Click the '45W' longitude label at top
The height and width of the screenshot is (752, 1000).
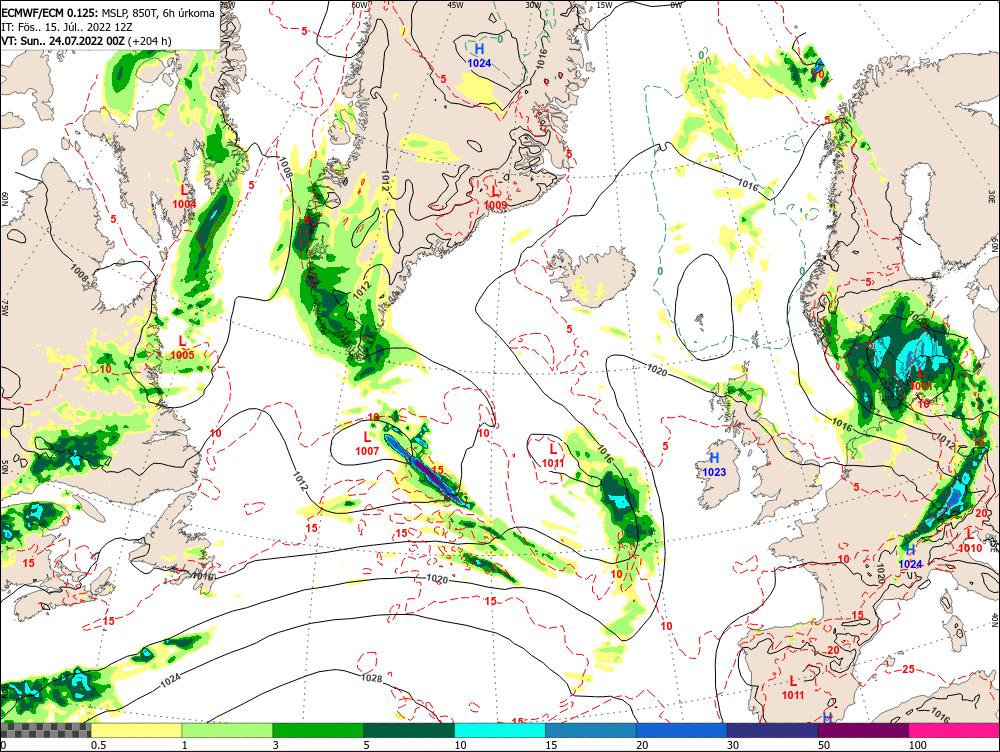tap(455, 4)
